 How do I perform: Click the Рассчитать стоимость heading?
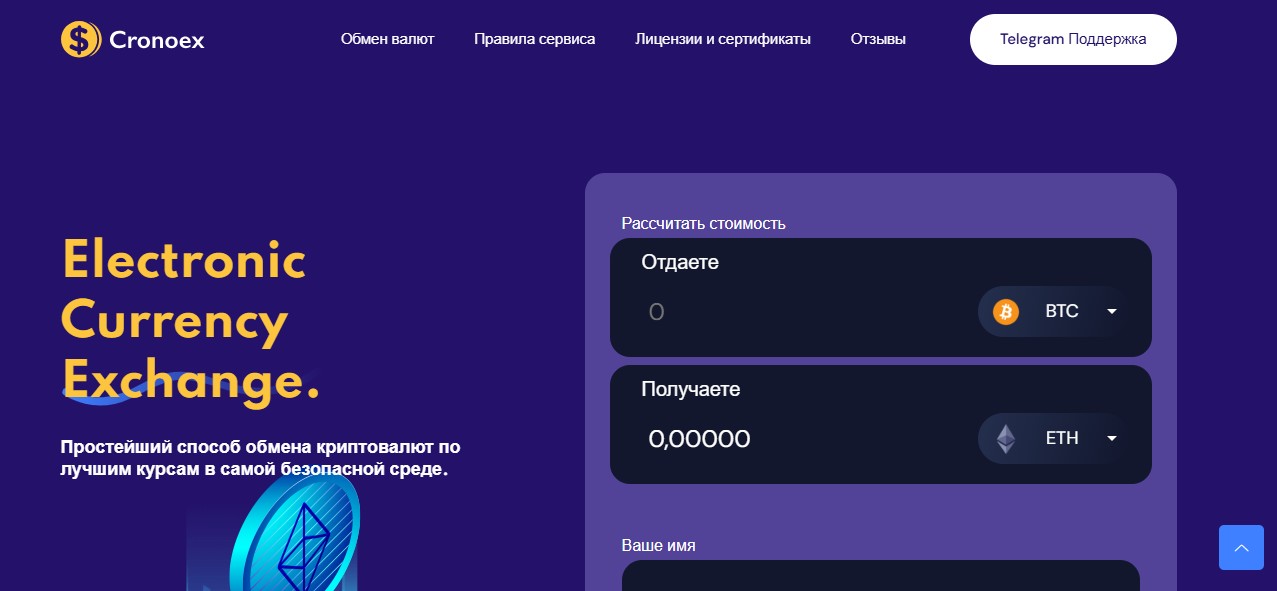coord(702,223)
